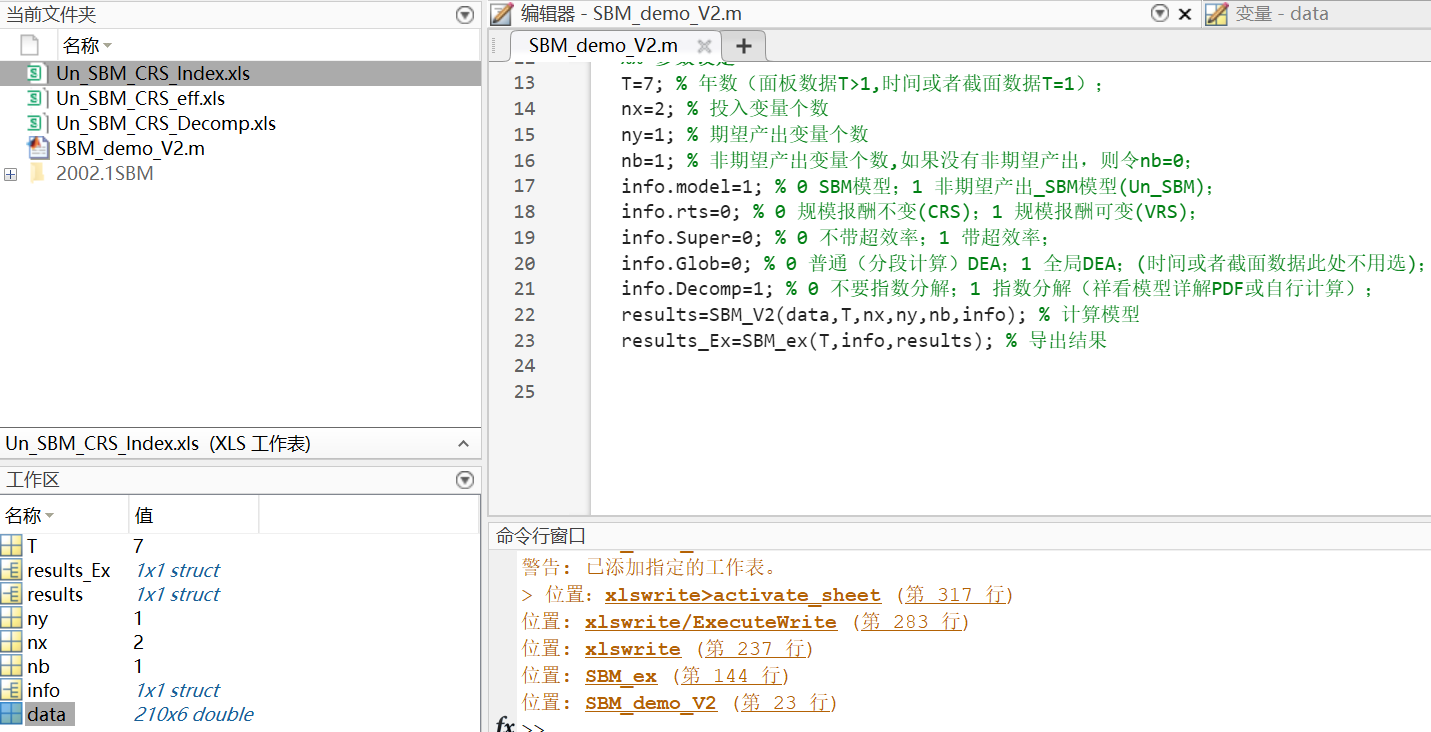Close the SBM_demo_V2.m tab
This screenshot has height=732, width=1431.
tap(704, 46)
